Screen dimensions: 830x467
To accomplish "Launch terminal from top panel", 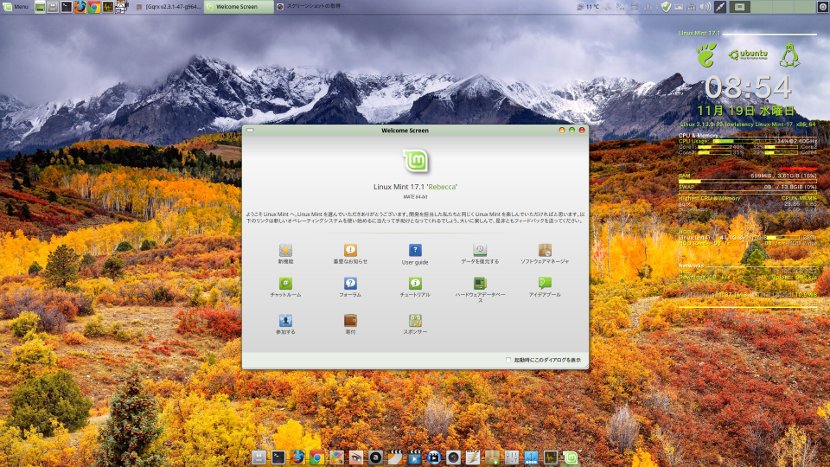I will point(66,7).
